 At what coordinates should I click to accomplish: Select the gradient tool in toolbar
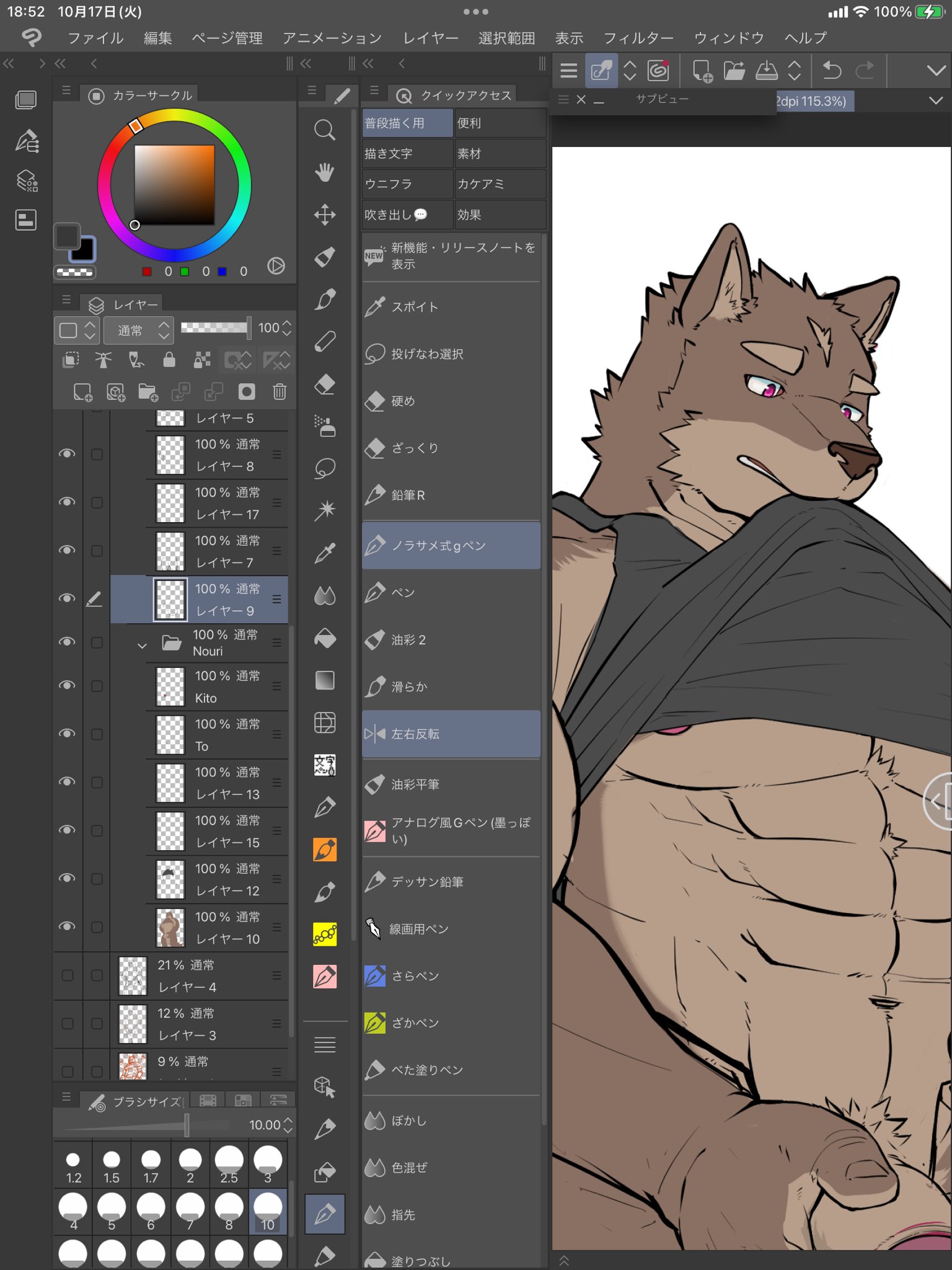(x=325, y=680)
